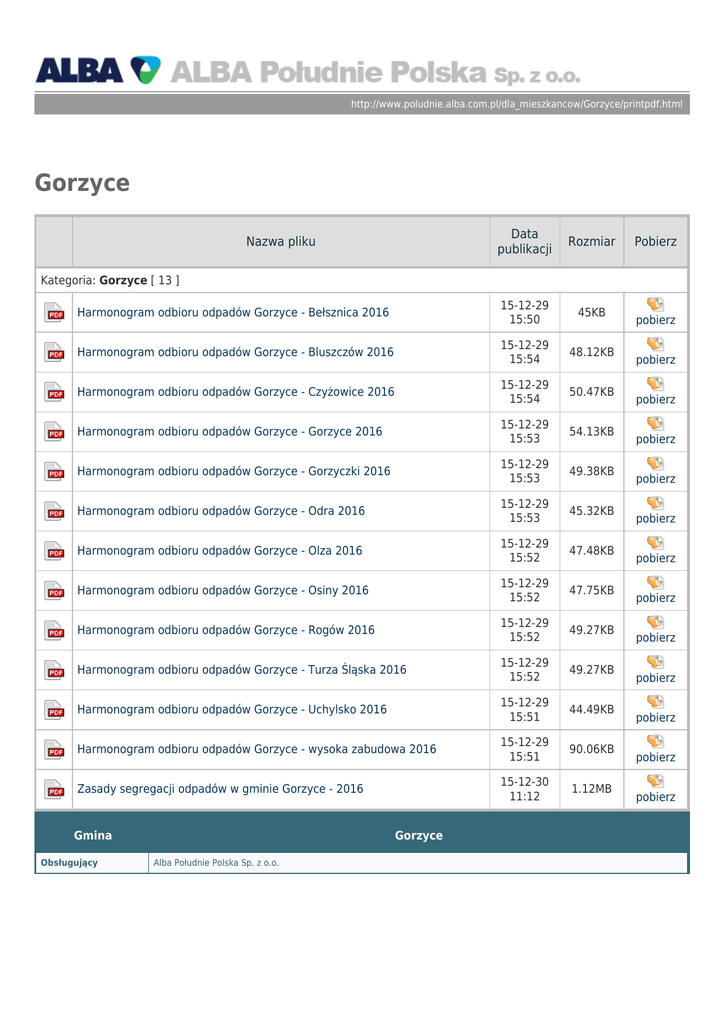725x1024 pixels.
Task: Click the PDF icon for Bełsznica 2016
Action: point(54,313)
